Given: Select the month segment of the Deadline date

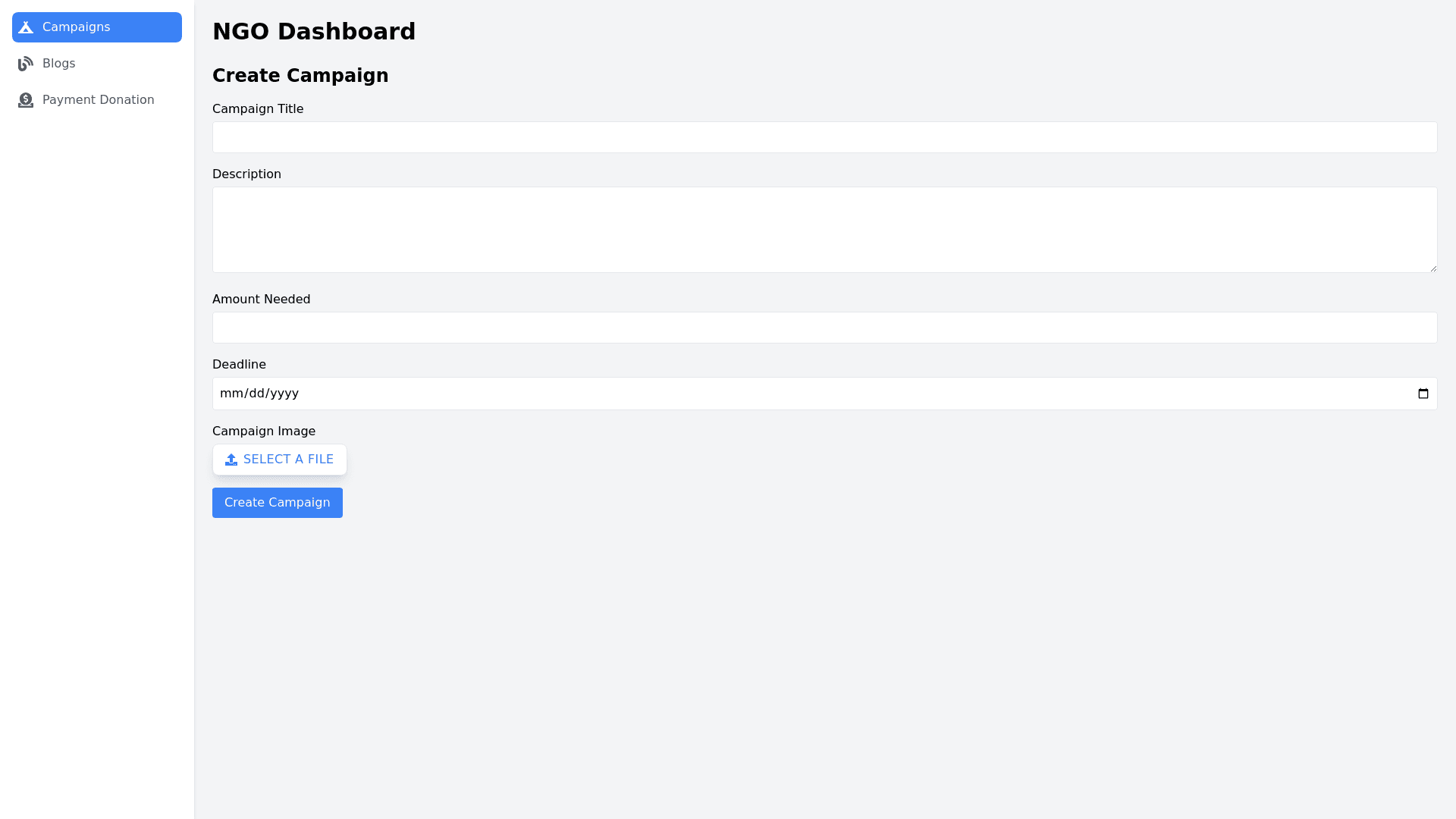Looking at the screenshot, I should (229, 394).
